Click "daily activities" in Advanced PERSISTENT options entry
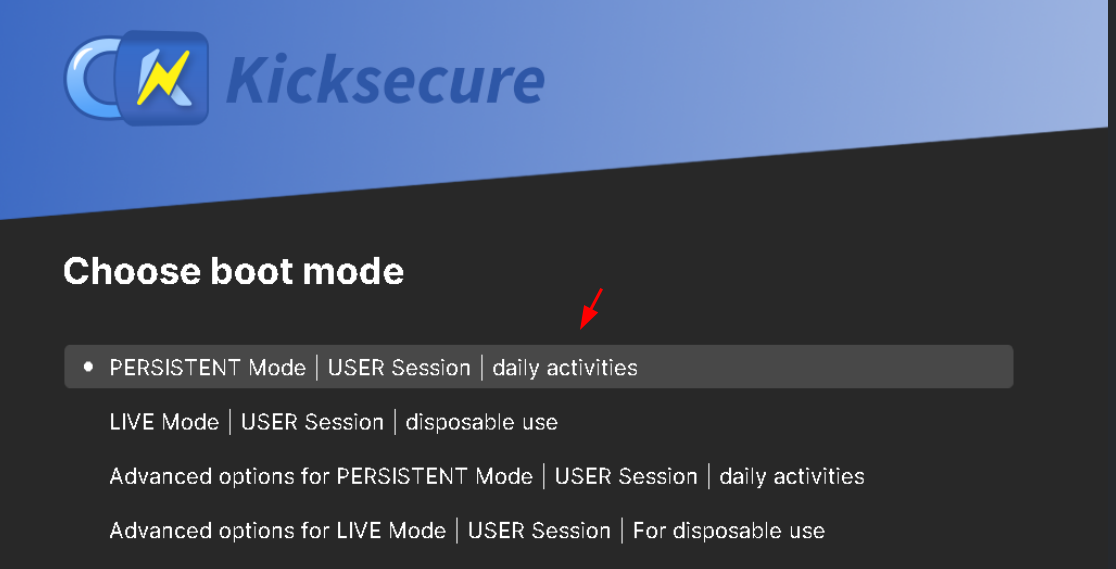The height and width of the screenshot is (569, 1116). [x=792, y=476]
